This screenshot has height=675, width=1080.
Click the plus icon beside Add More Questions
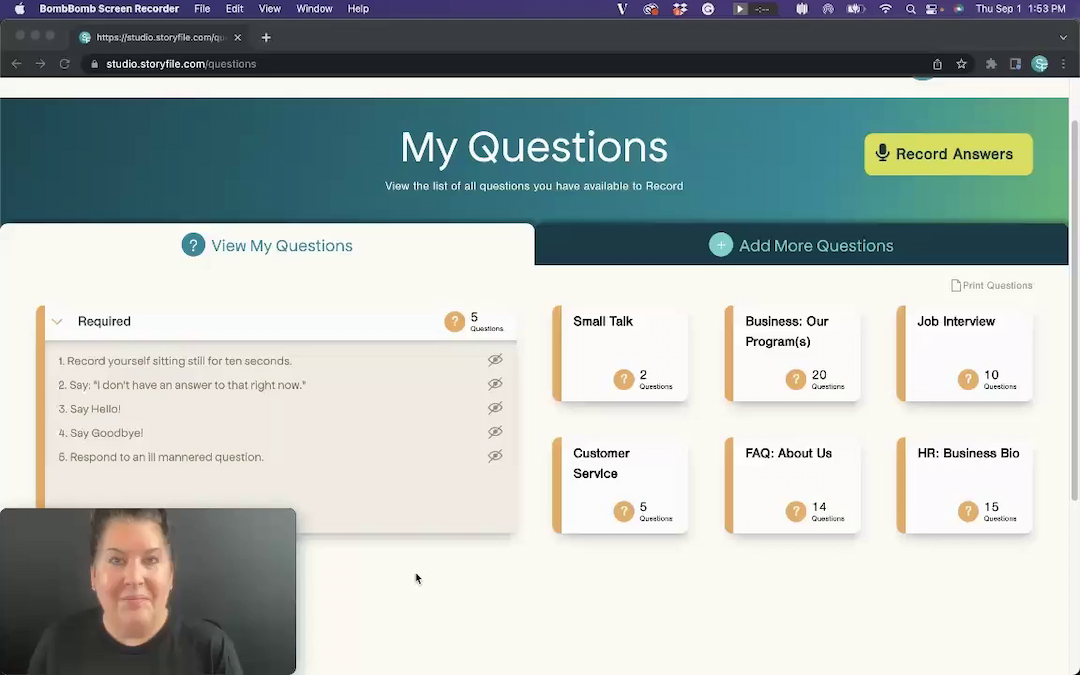pyautogui.click(x=720, y=245)
